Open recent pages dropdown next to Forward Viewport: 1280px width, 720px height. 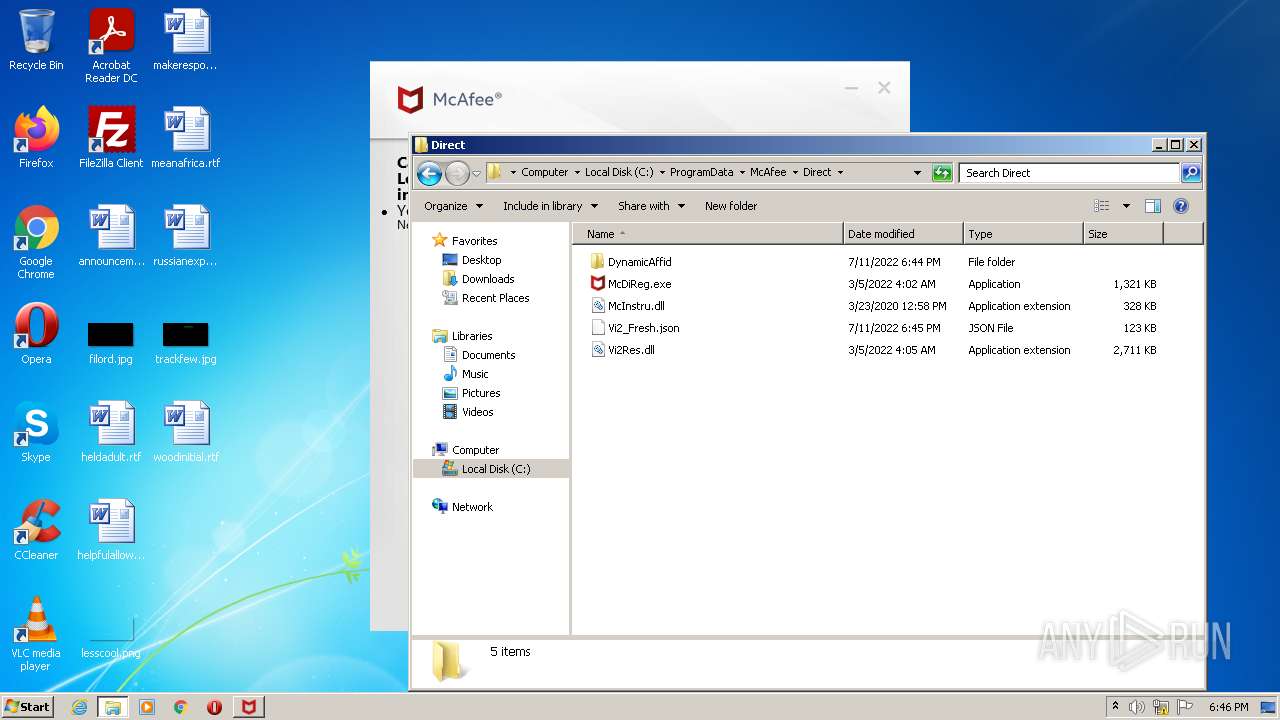click(x=477, y=173)
